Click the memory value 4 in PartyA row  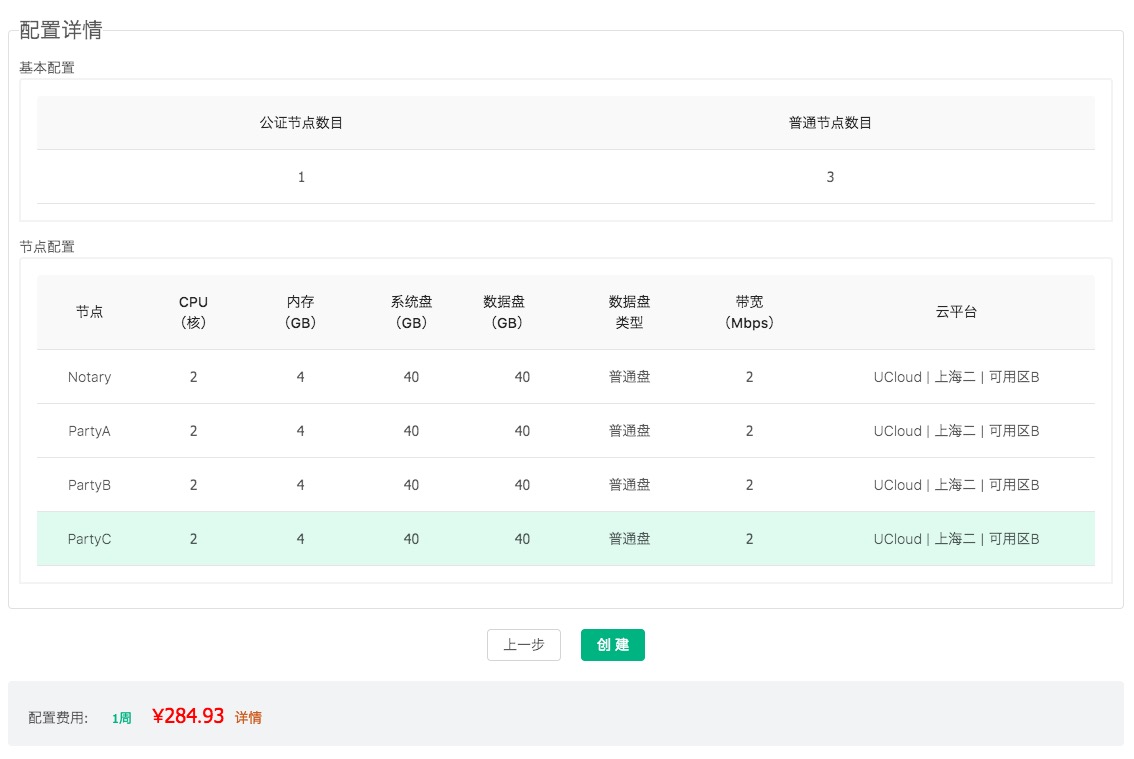(300, 431)
